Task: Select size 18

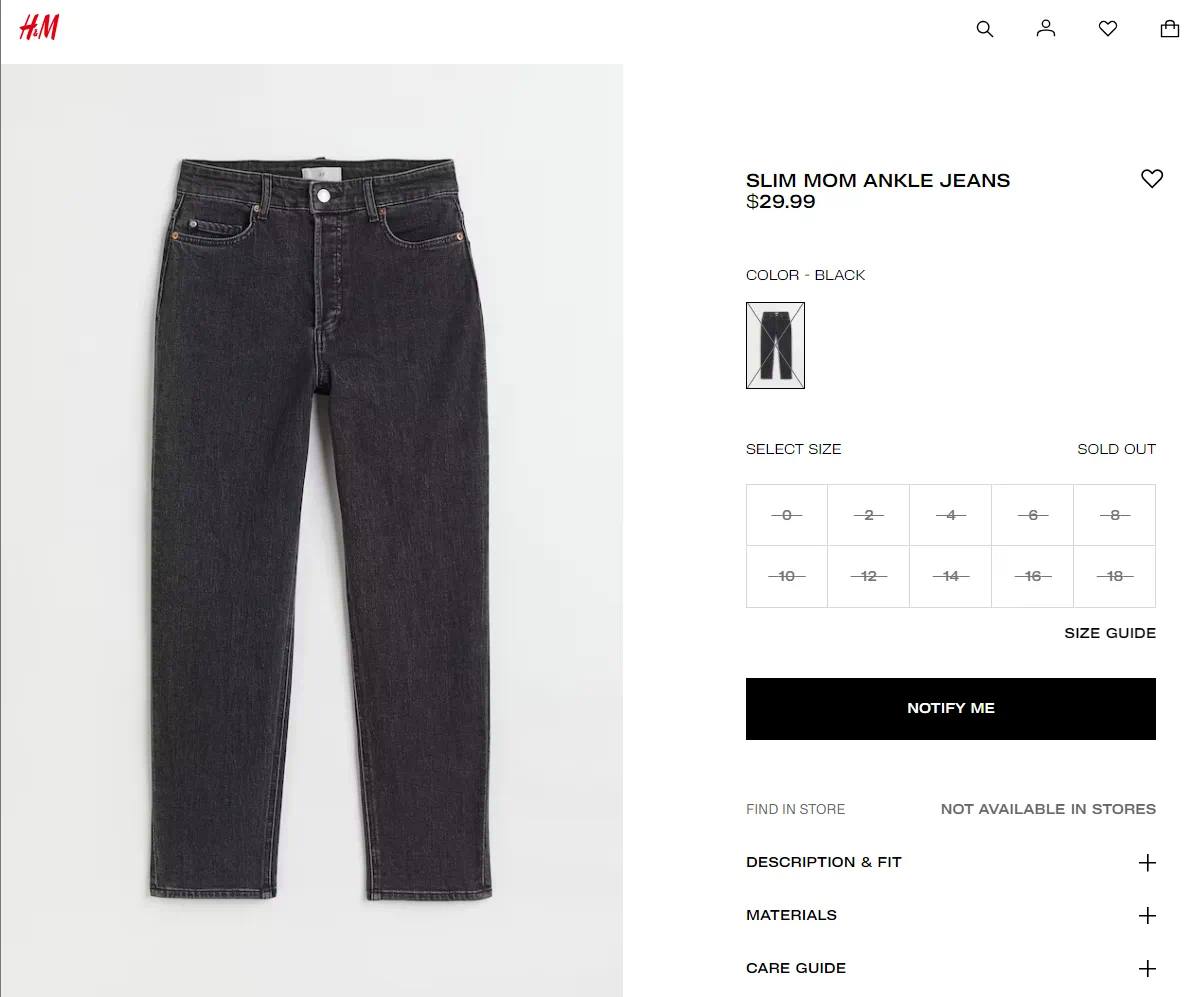Action: click(x=1115, y=576)
